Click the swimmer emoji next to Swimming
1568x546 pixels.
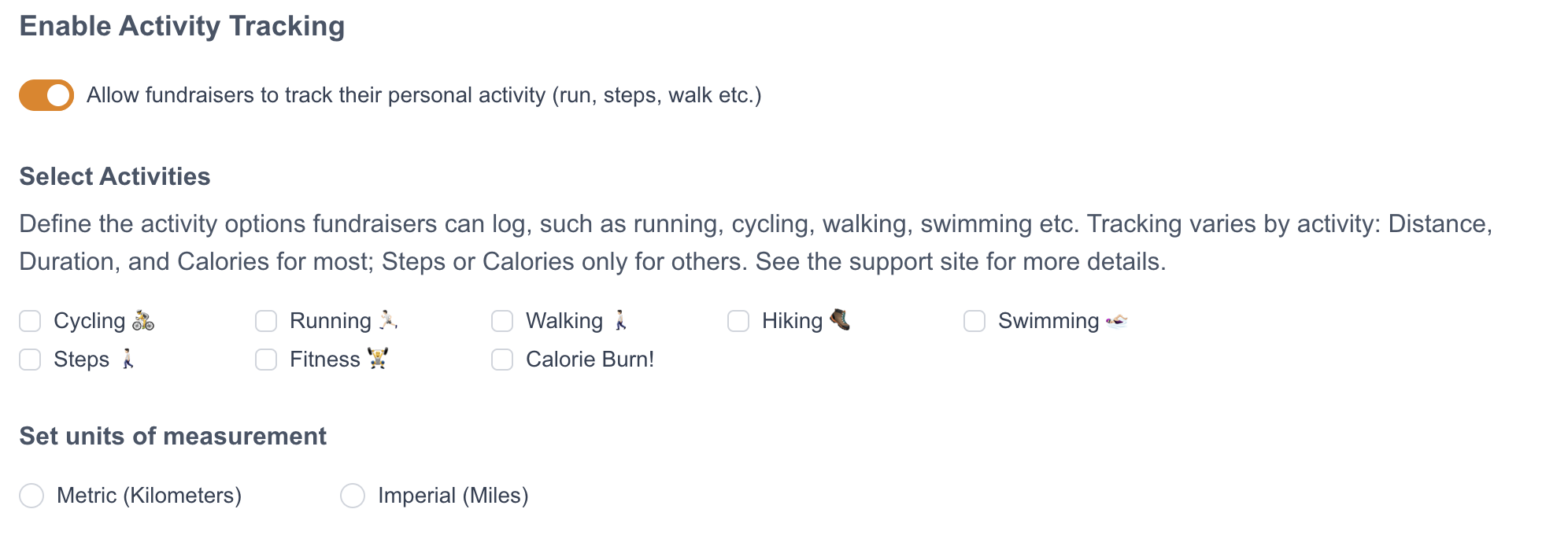(x=1116, y=320)
